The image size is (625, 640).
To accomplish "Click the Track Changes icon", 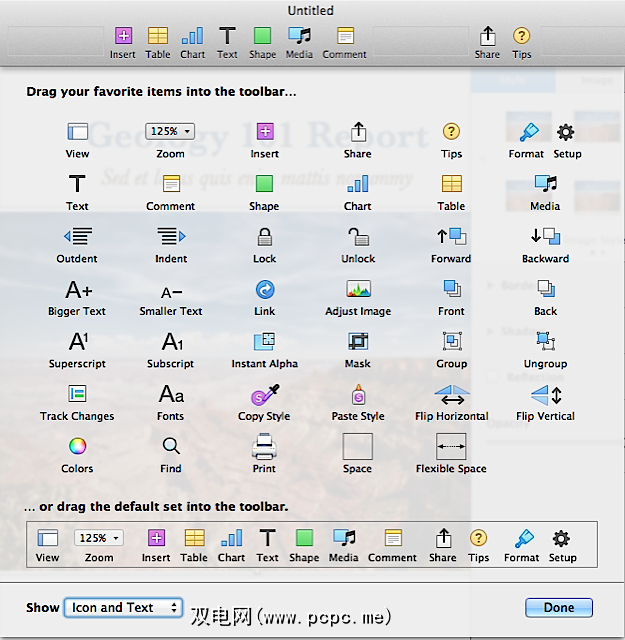I will tap(77, 395).
